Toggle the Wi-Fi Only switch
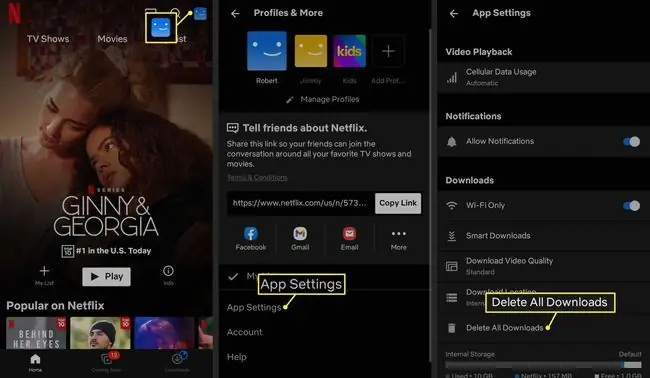This screenshot has height=378, width=650. click(631, 206)
